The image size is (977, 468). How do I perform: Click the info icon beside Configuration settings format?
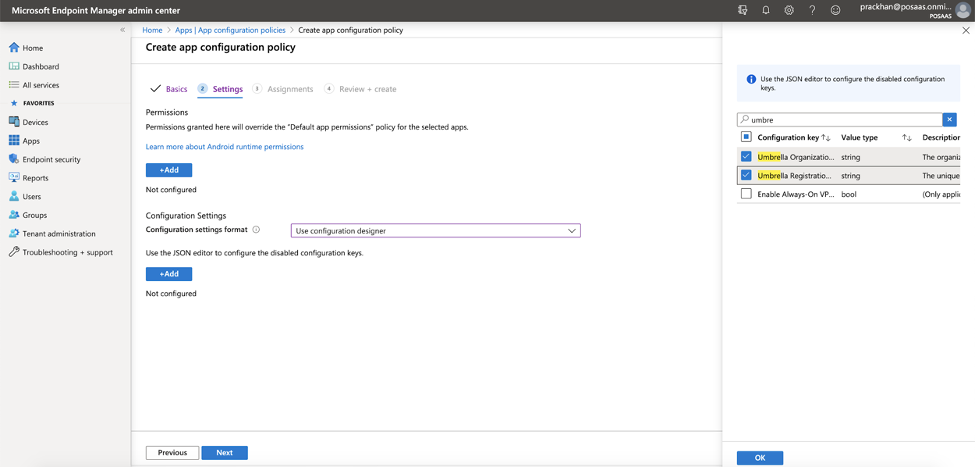pos(256,229)
